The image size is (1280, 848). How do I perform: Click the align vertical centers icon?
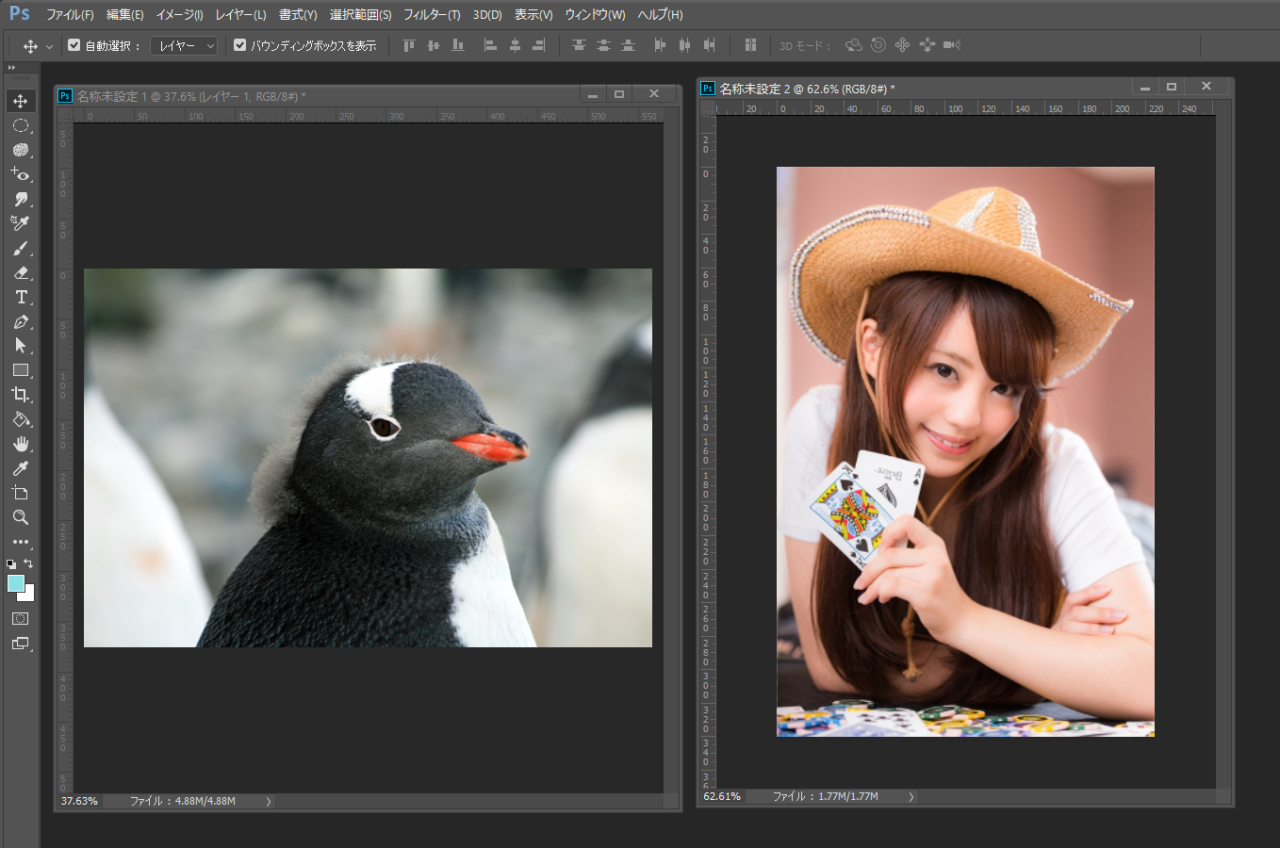pyautogui.click(x=433, y=45)
